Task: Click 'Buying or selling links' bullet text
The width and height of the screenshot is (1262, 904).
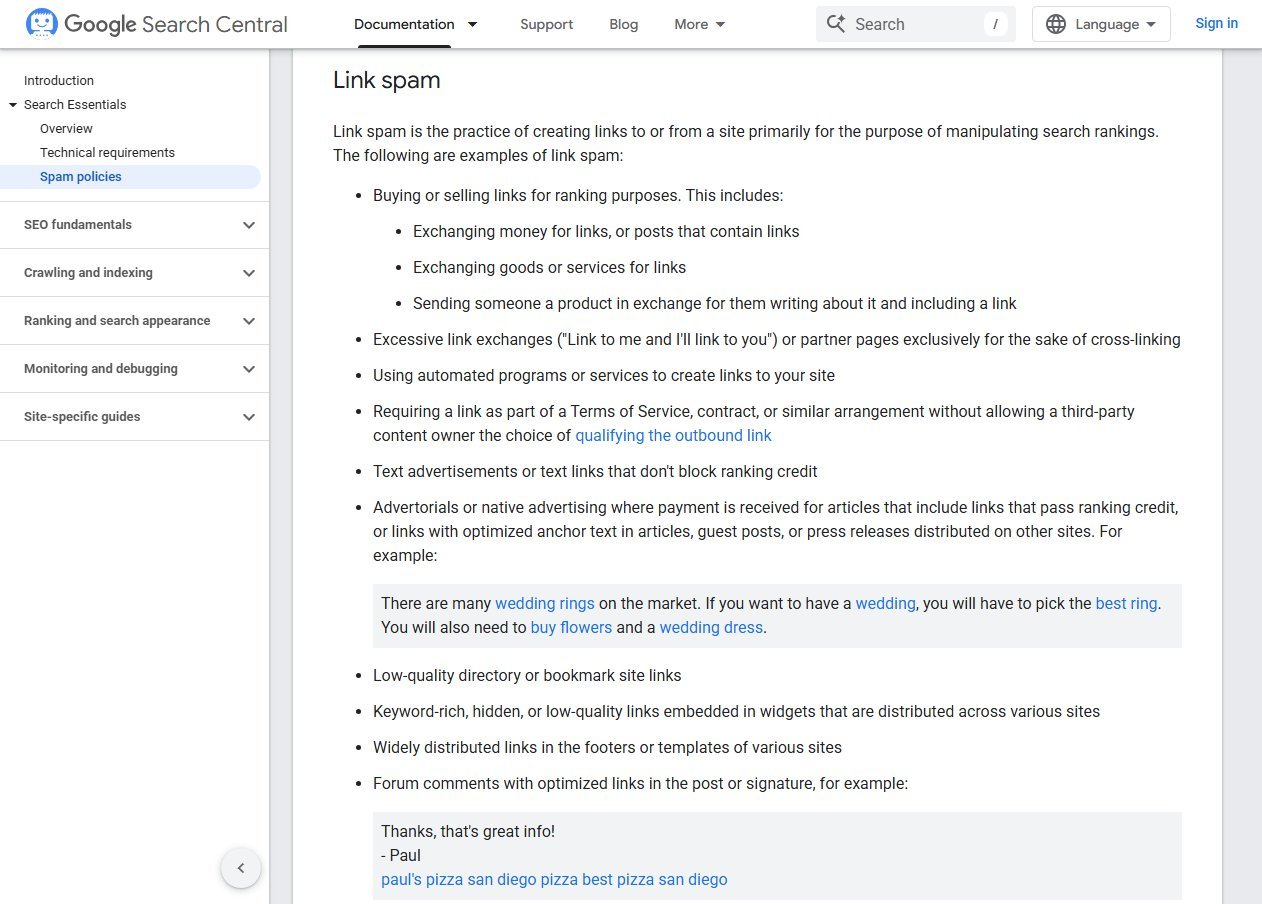Action: 578,196
